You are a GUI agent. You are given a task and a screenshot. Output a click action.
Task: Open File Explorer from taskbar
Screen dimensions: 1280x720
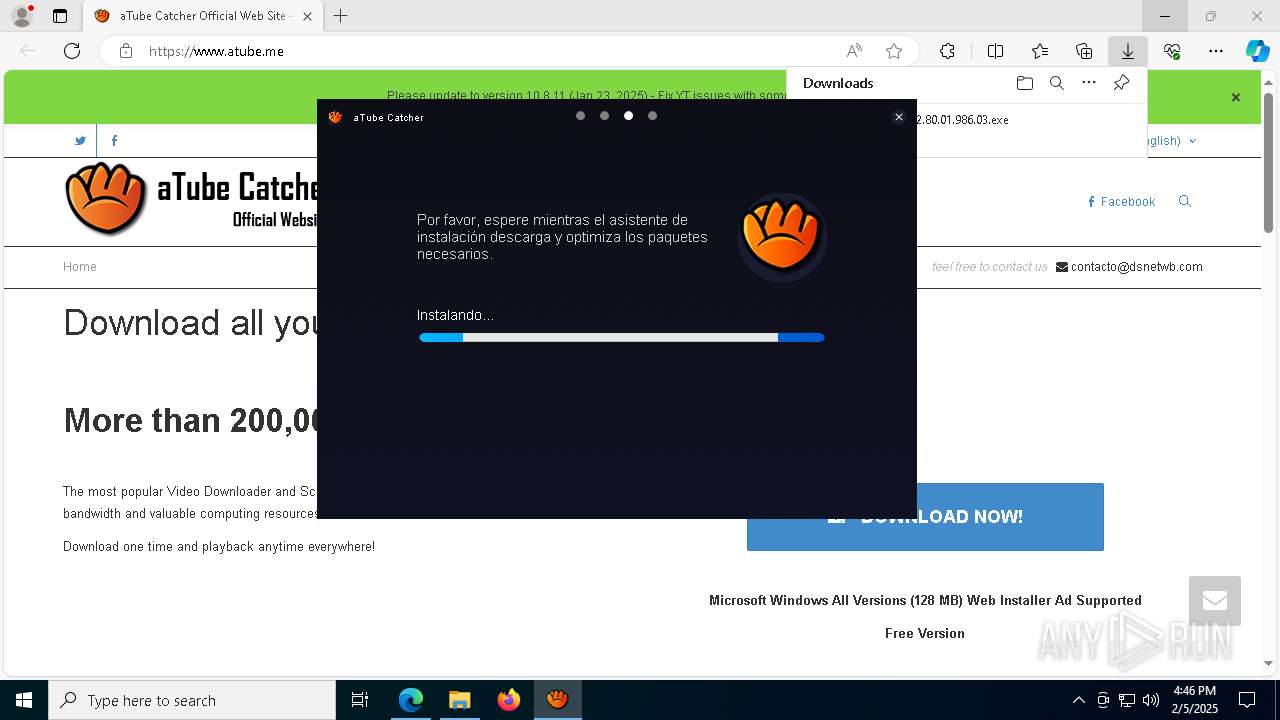tap(460, 700)
